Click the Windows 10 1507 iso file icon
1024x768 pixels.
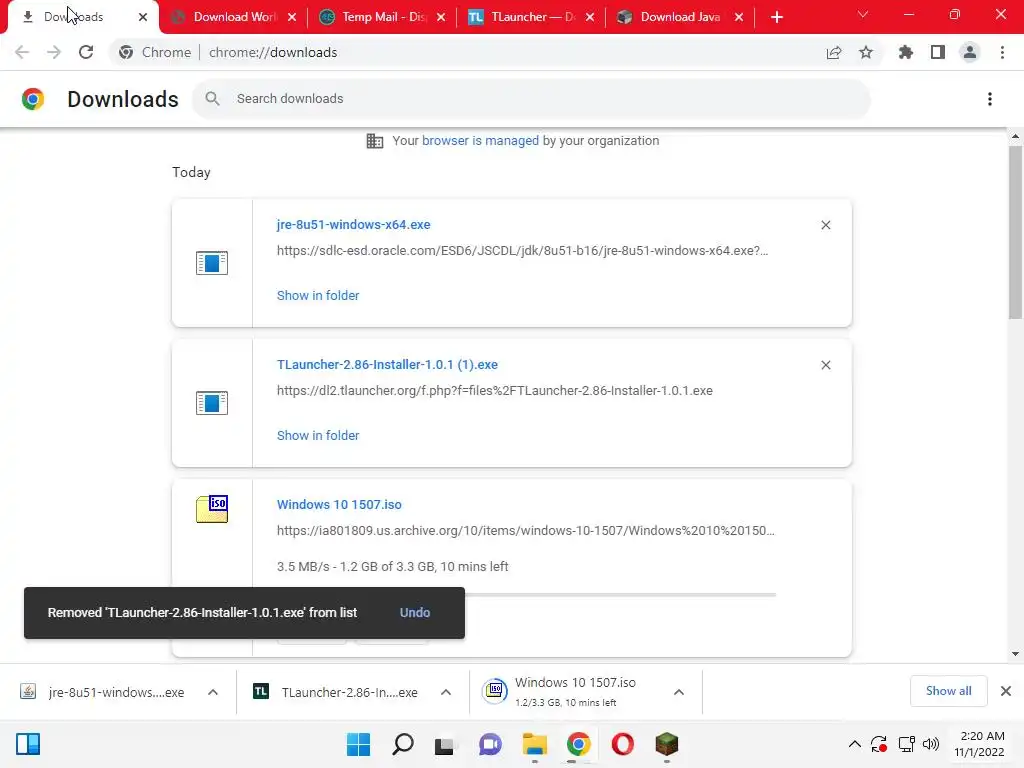coord(212,509)
